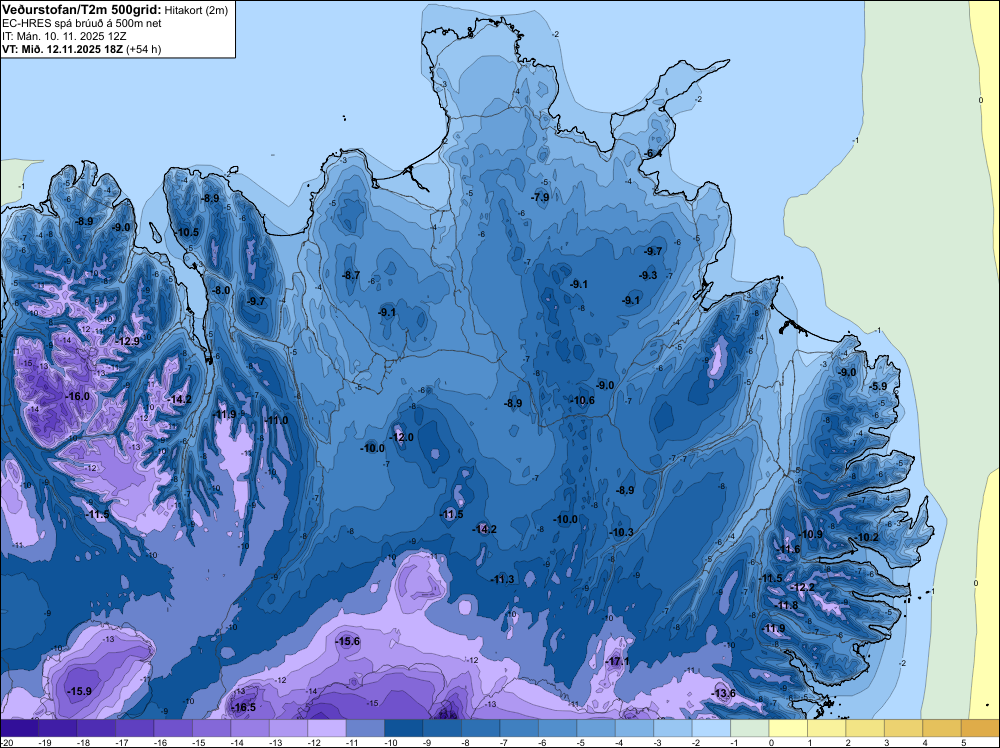Click the 'Veðurstofan/T2m 500grid:' title text
This screenshot has width=1000, height=748.
(82, 10)
